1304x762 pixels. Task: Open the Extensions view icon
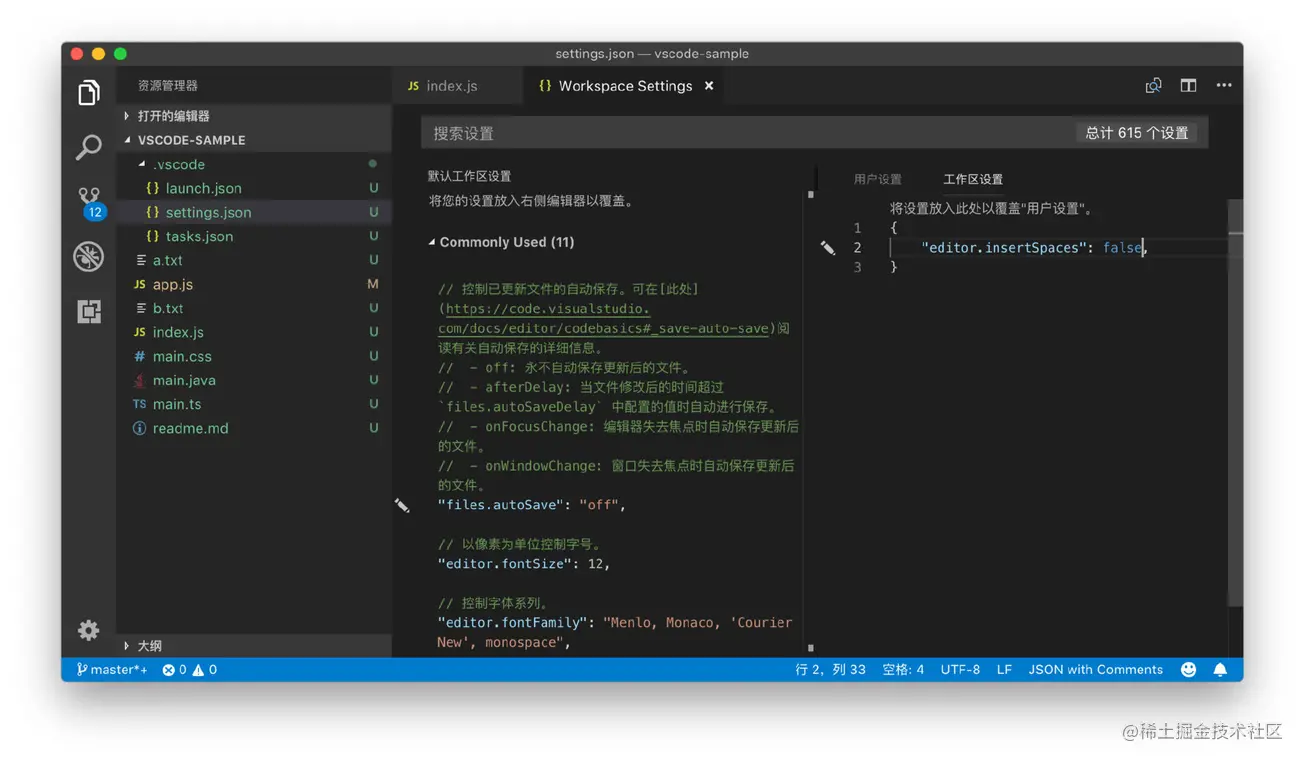89,311
